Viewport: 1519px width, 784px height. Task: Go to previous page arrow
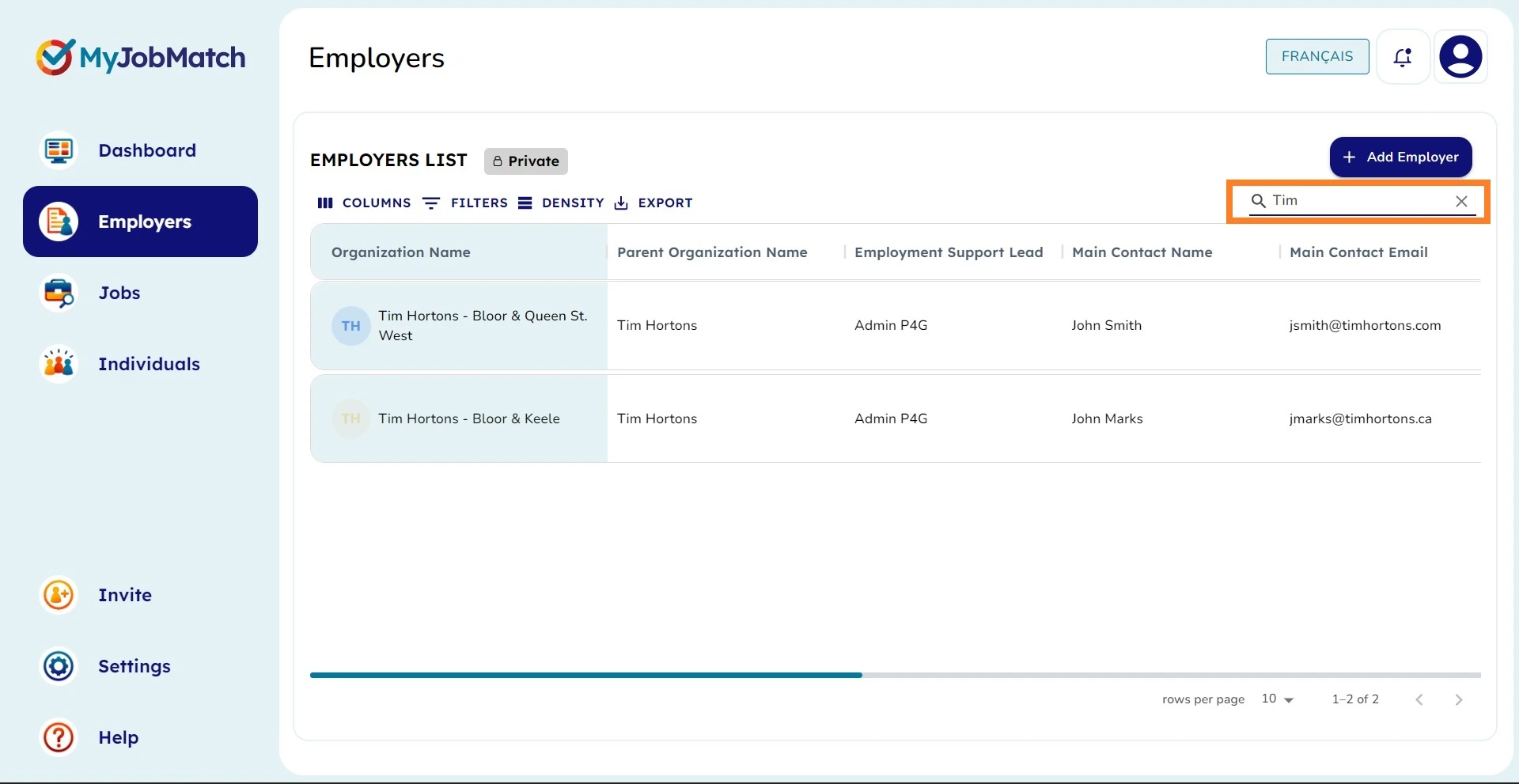[1419, 699]
